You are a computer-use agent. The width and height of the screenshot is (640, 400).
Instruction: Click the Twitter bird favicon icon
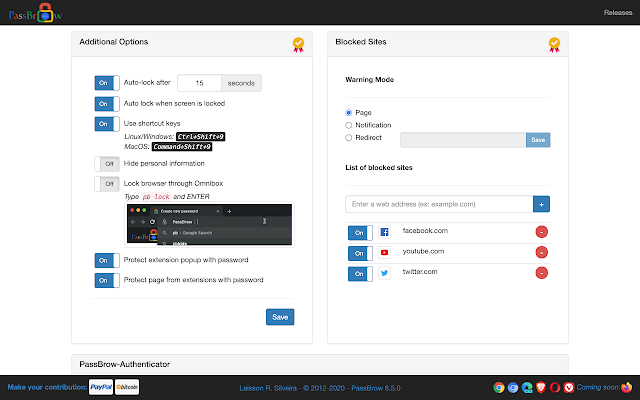(x=384, y=273)
